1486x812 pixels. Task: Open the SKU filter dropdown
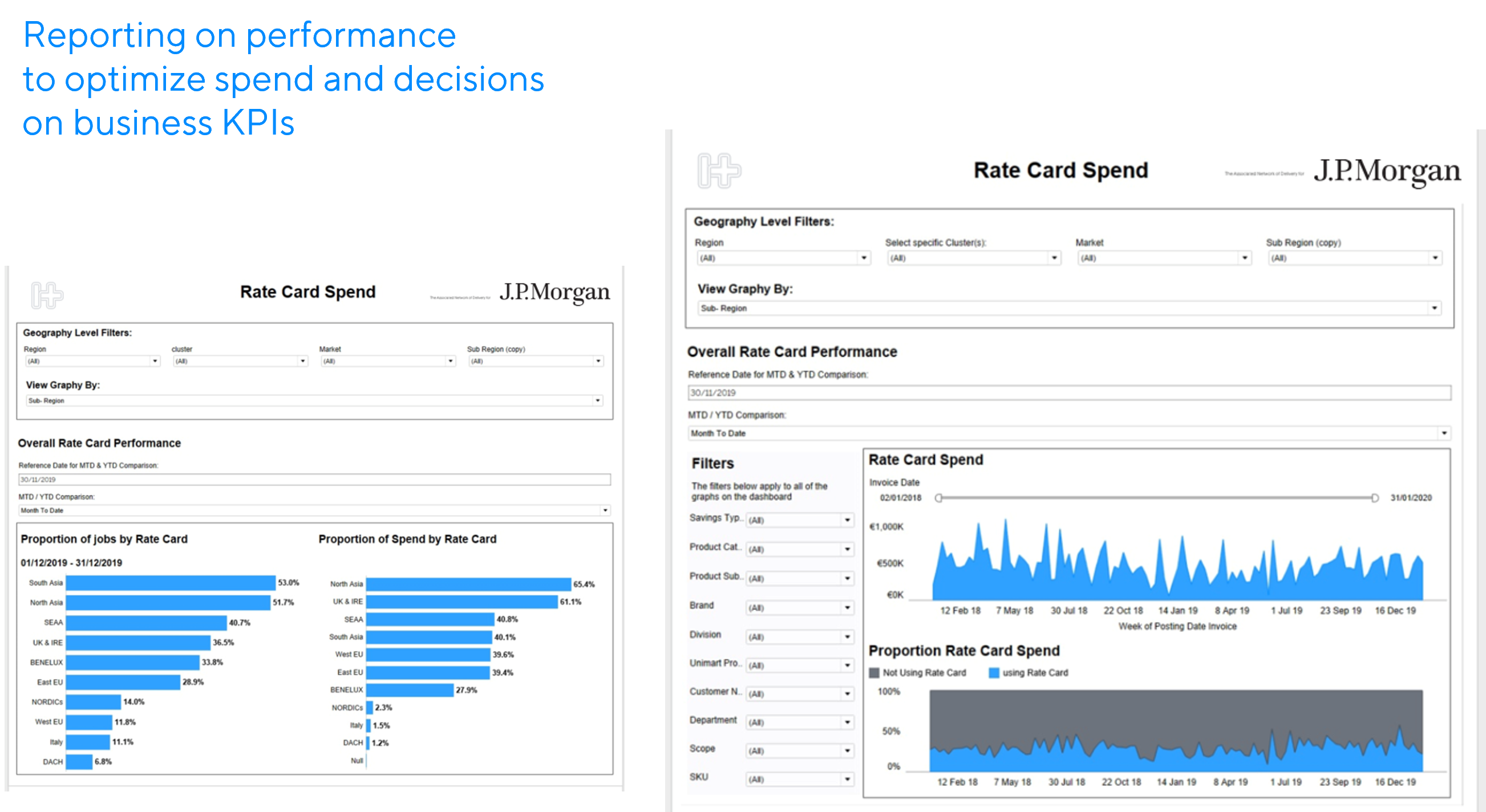pos(847,779)
